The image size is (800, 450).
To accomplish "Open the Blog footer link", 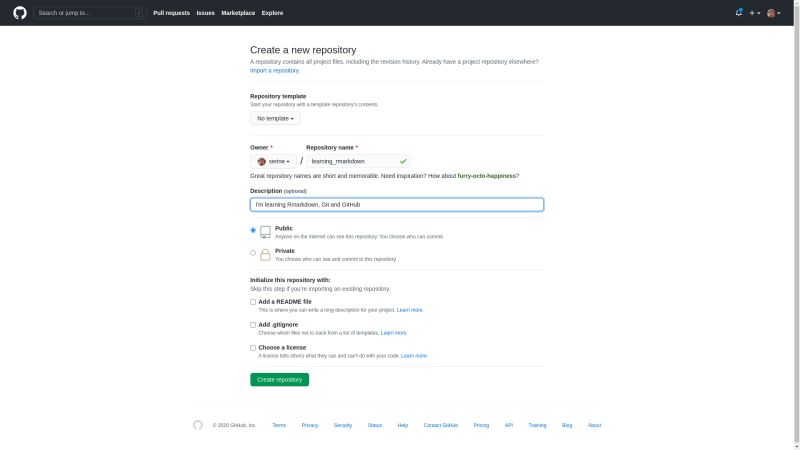I will (x=567, y=426).
